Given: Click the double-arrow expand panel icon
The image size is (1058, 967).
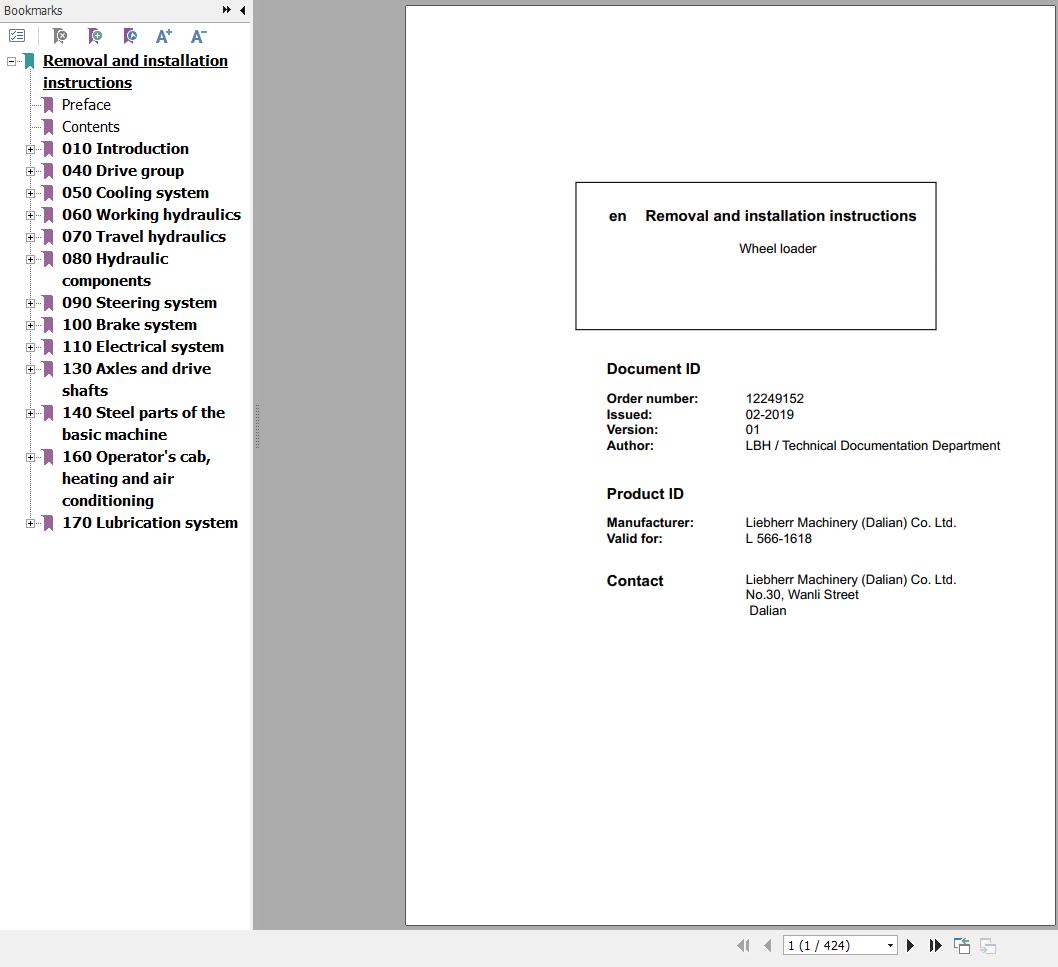Looking at the screenshot, I should click(227, 10).
